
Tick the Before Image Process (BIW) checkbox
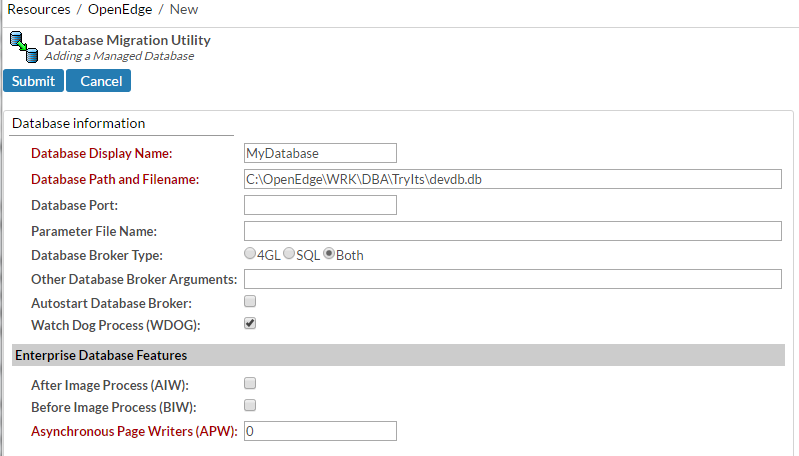tap(250, 405)
